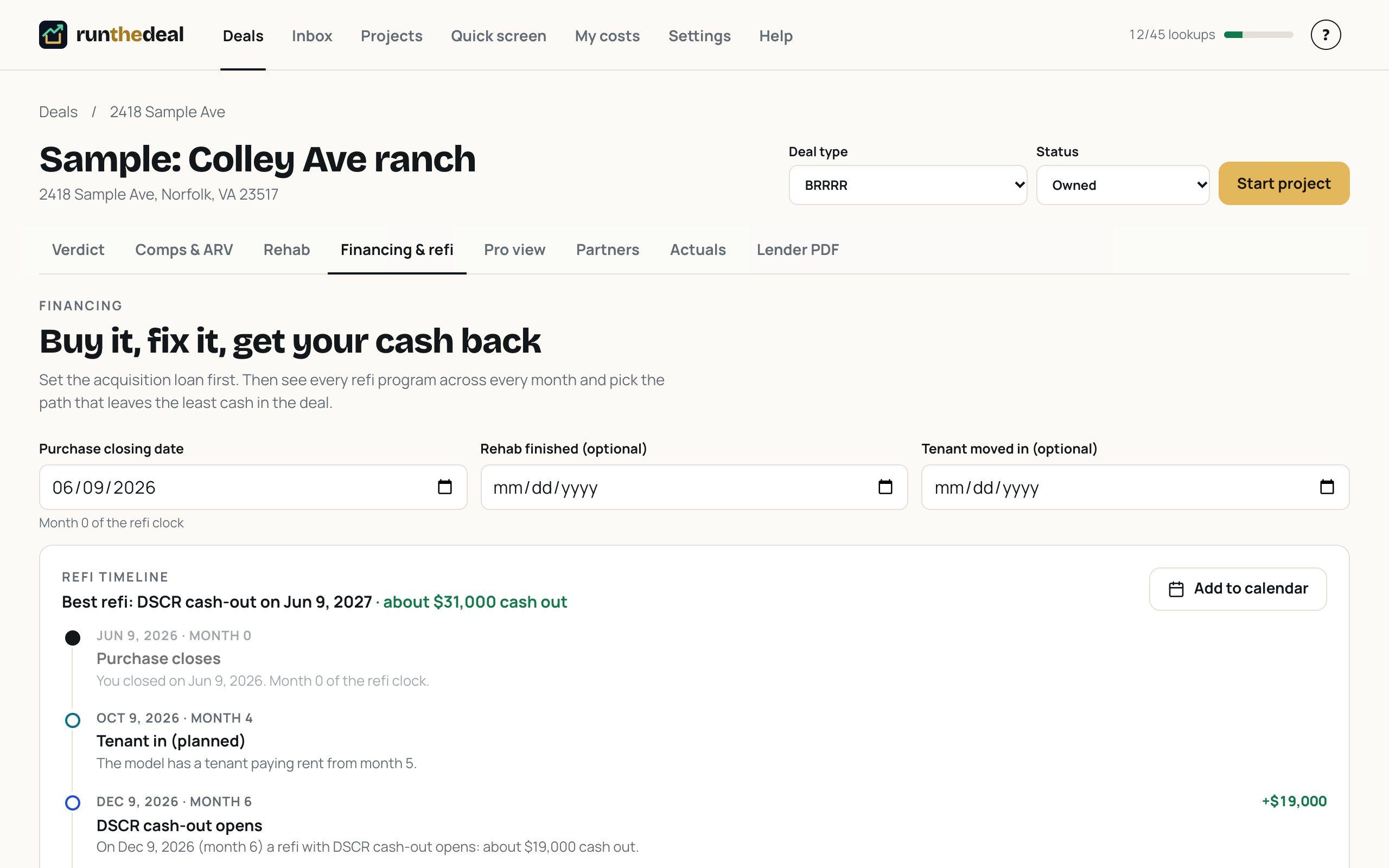Switch to the Rehab tab
This screenshot has height=868, width=1389.
click(x=286, y=250)
